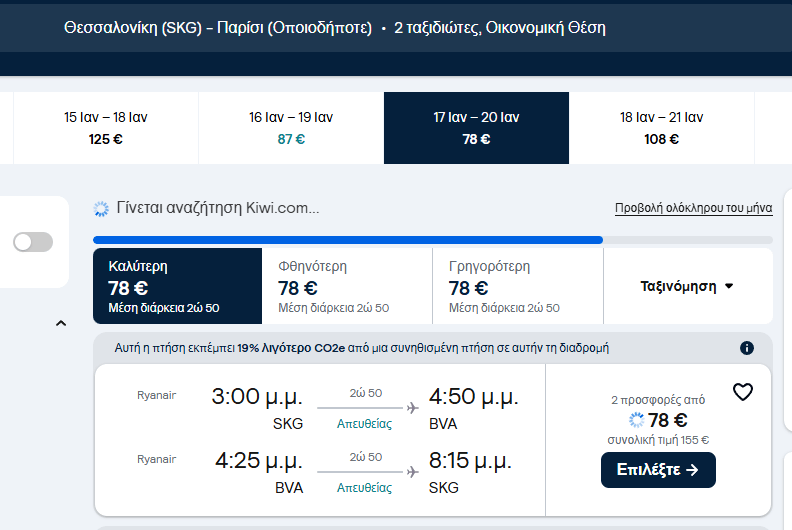Choose the 18 Ιαν – 21 Ιαν dates
This screenshot has height=530, width=792.
661,128
